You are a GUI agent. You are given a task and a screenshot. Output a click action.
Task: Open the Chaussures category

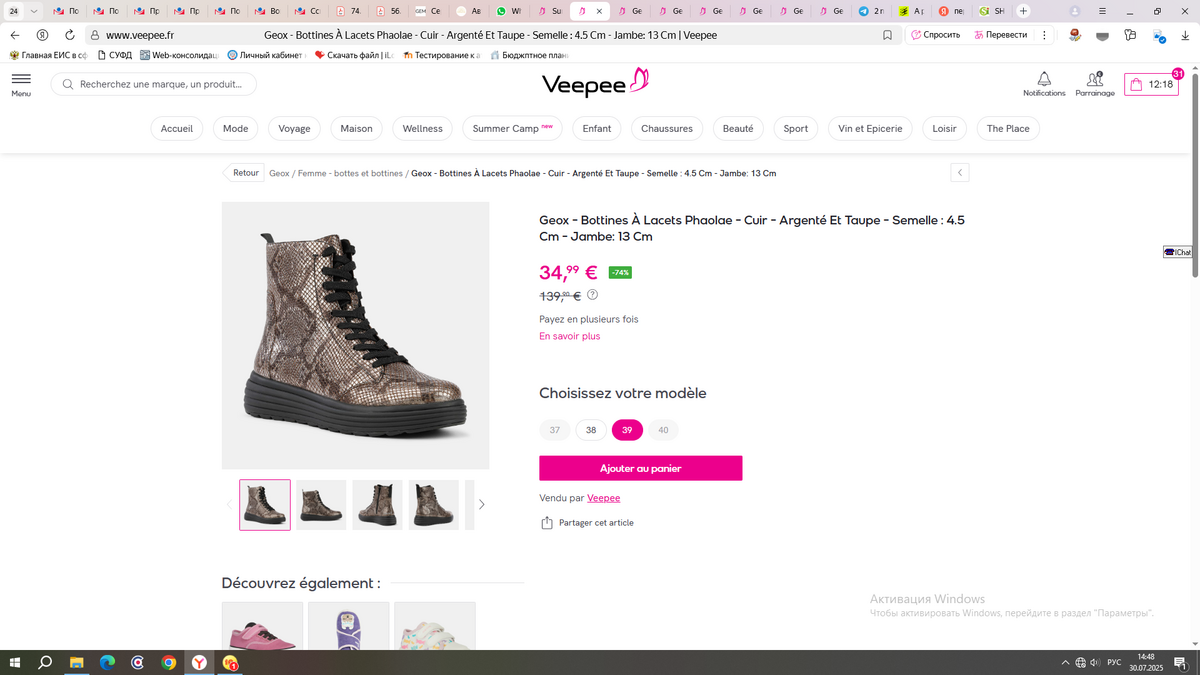[x=667, y=128]
